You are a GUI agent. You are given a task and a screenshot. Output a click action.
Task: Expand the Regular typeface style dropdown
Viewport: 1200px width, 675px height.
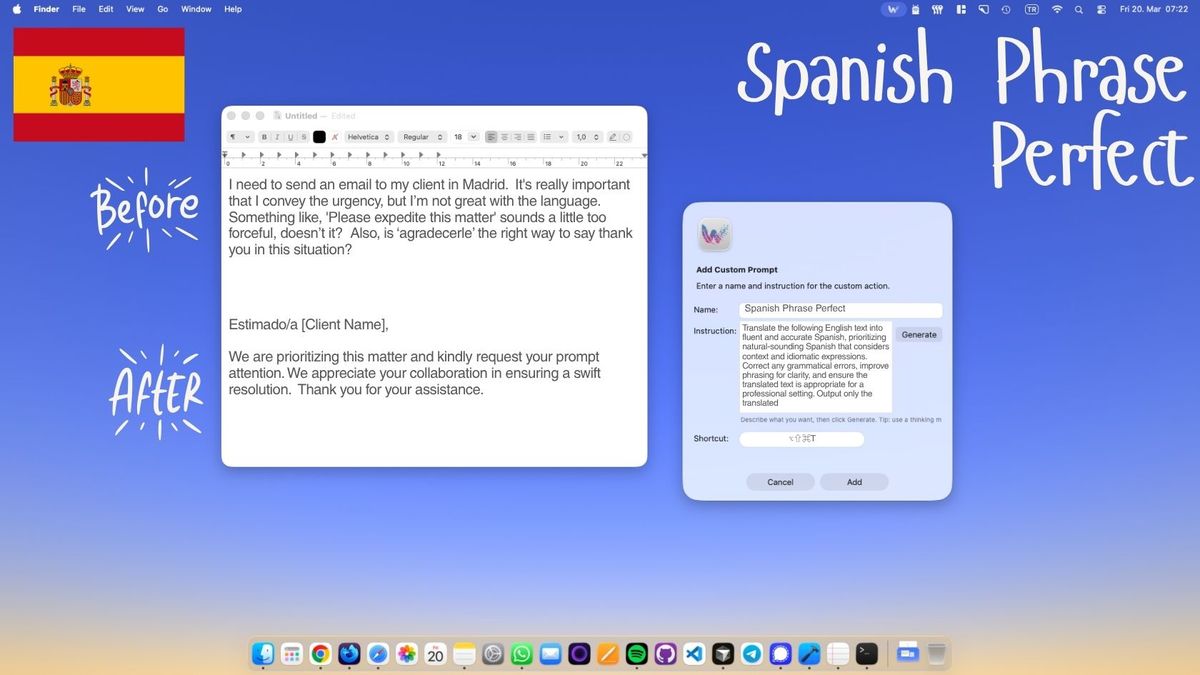click(x=422, y=137)
